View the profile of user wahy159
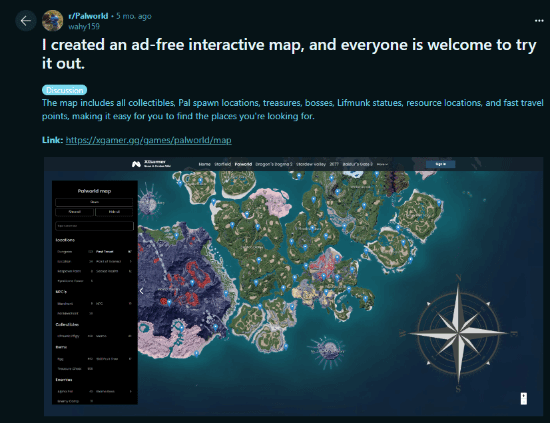 click(84, 27)
